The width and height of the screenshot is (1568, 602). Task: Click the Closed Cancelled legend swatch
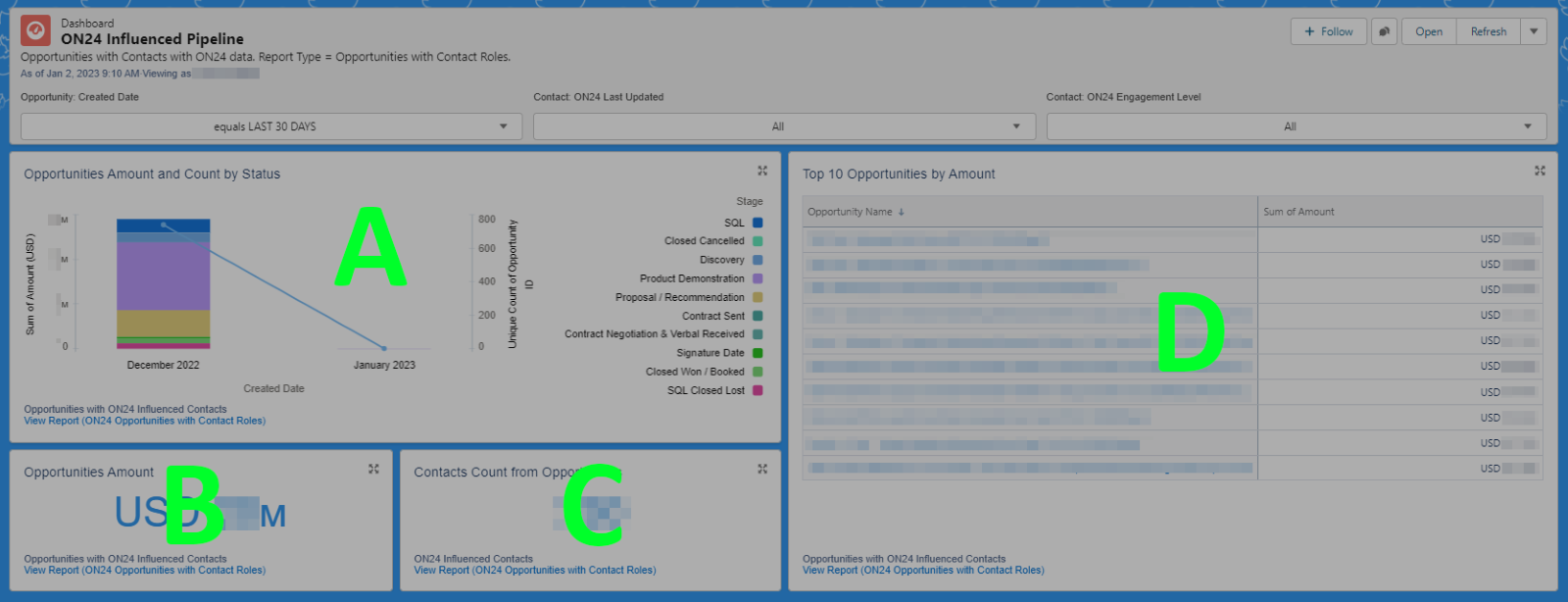[x=758, y=241]
